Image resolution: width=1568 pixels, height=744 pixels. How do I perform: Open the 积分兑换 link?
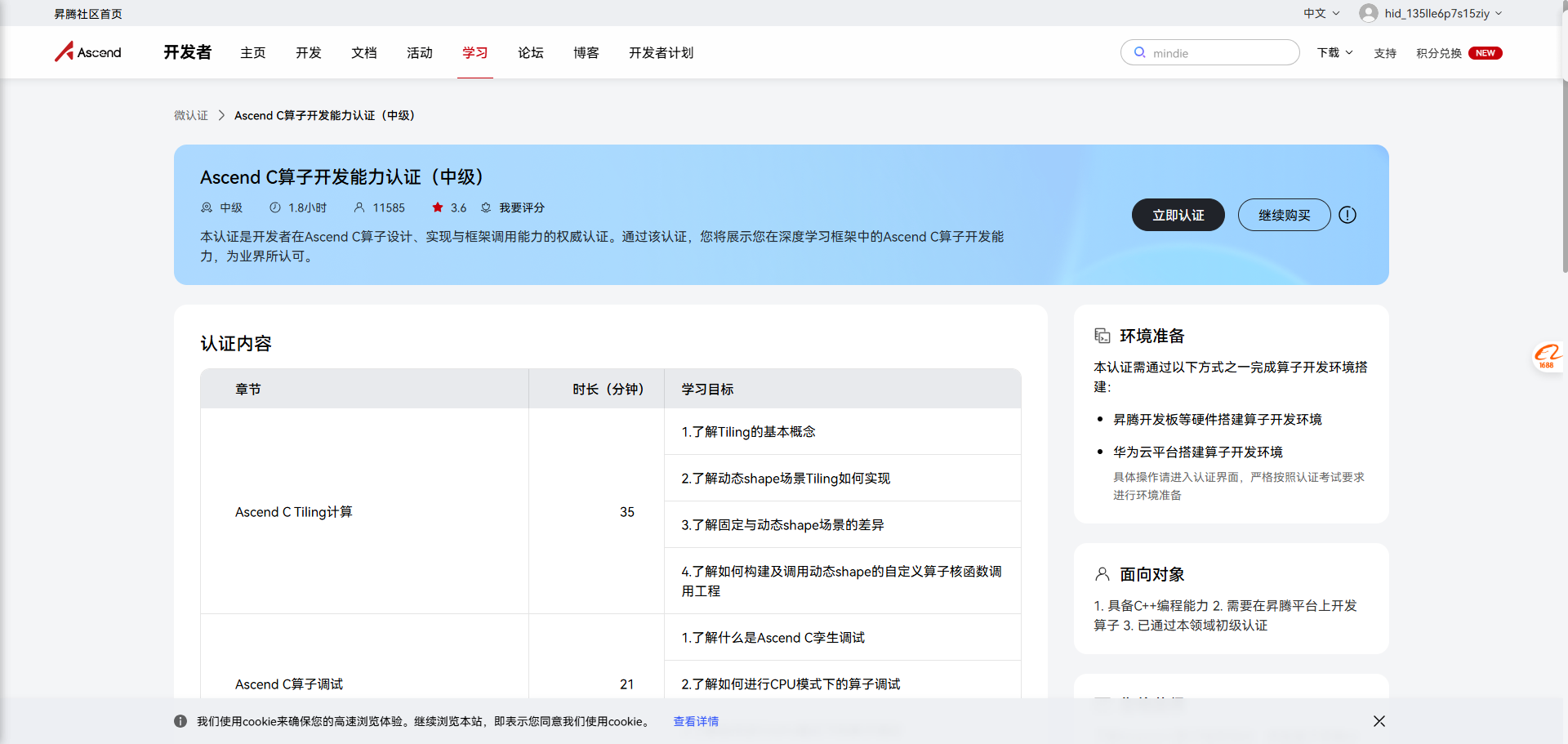[x=1439, y=53]
